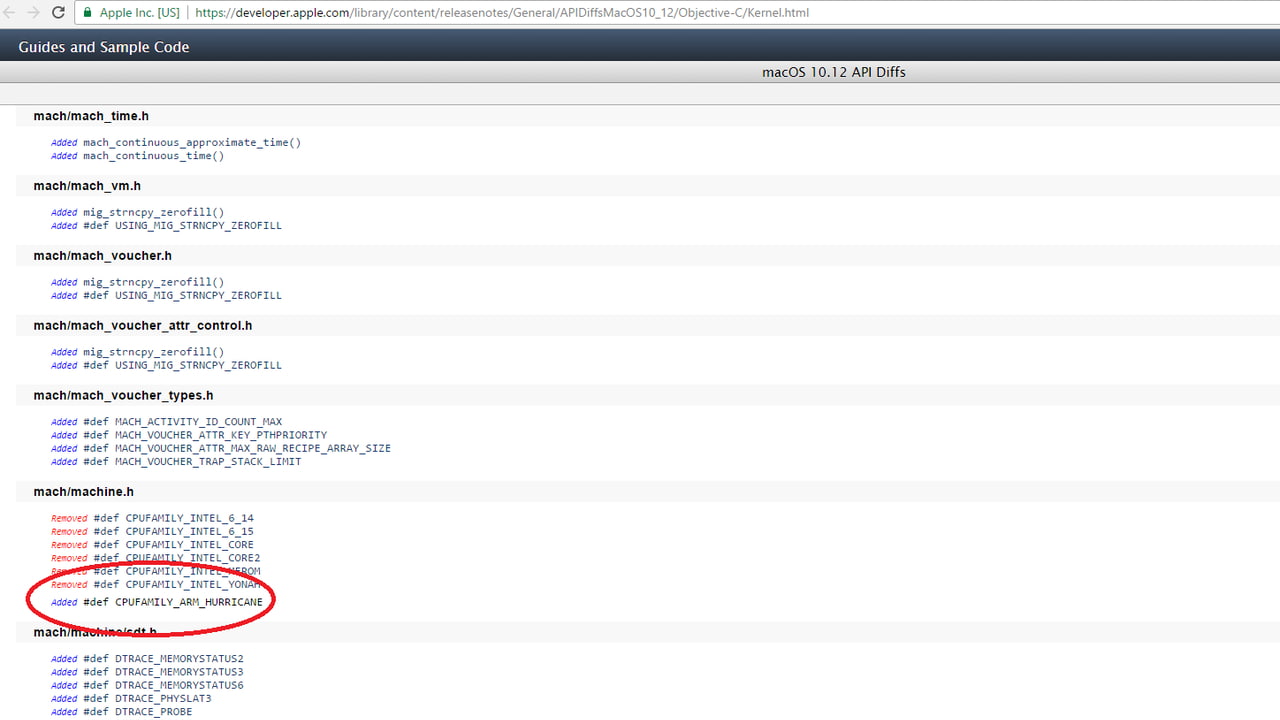This screenshot has height=720, width=1280.
Task: Select the mach/mach_vm.h section header
Action: click(x=87, y=186)
